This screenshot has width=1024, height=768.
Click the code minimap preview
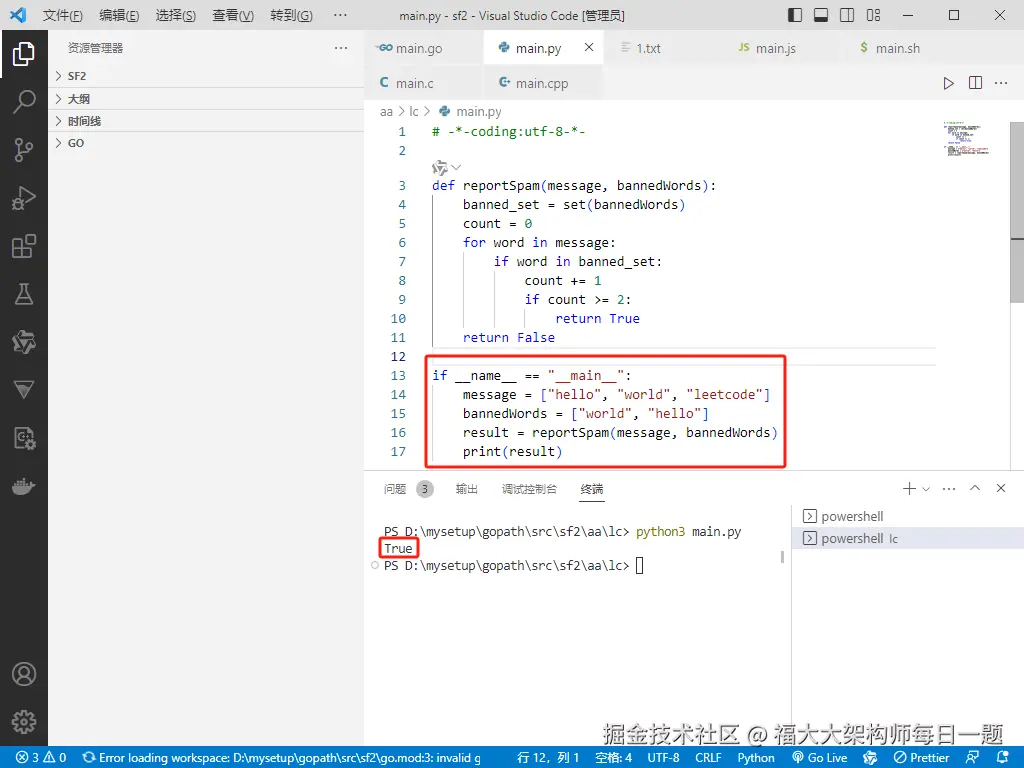coord(966,138)
